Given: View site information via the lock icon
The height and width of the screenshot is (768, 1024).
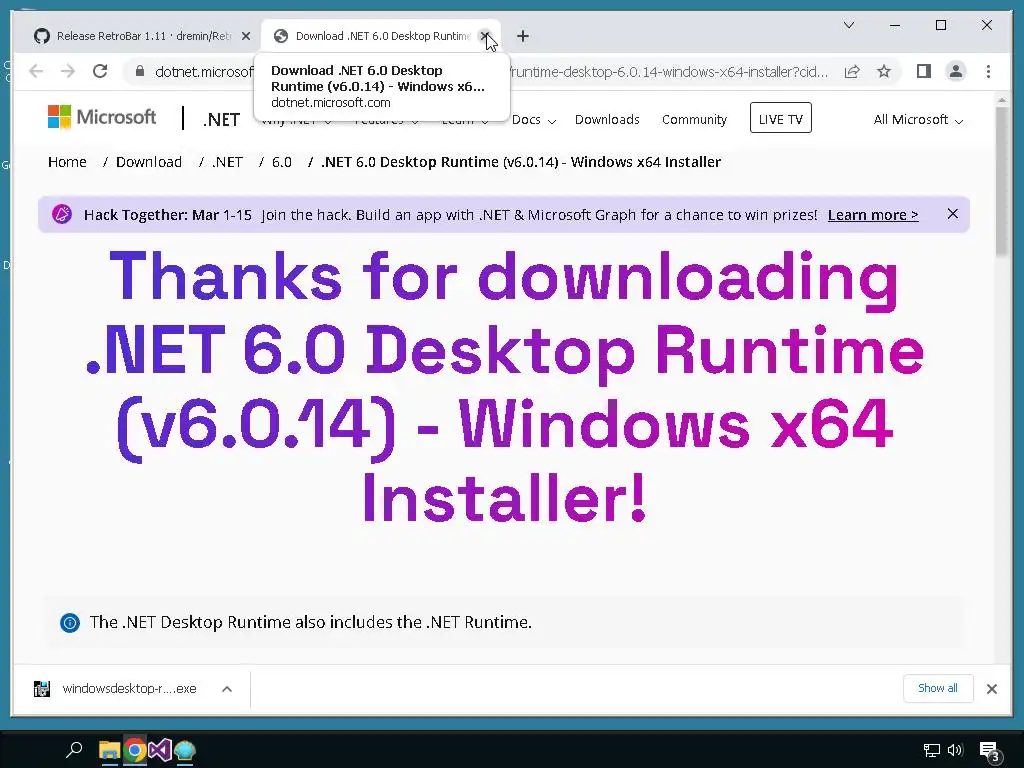Looking at the screenshot, I should tap(139, 71).
